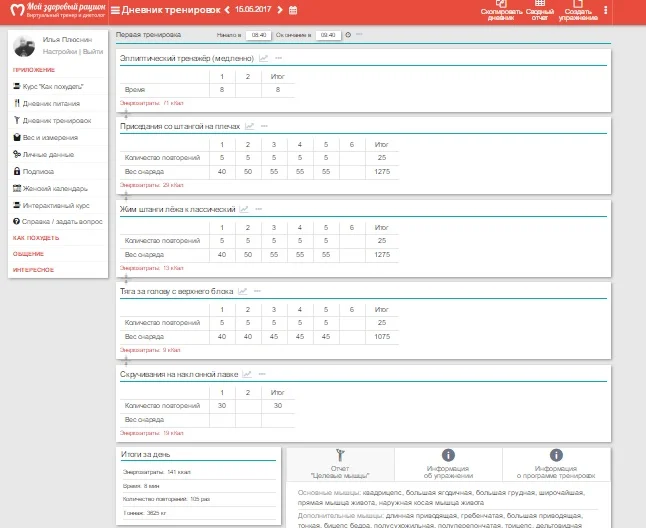Open the hamburger menu beside Дневник тренировок

(115, 10)
